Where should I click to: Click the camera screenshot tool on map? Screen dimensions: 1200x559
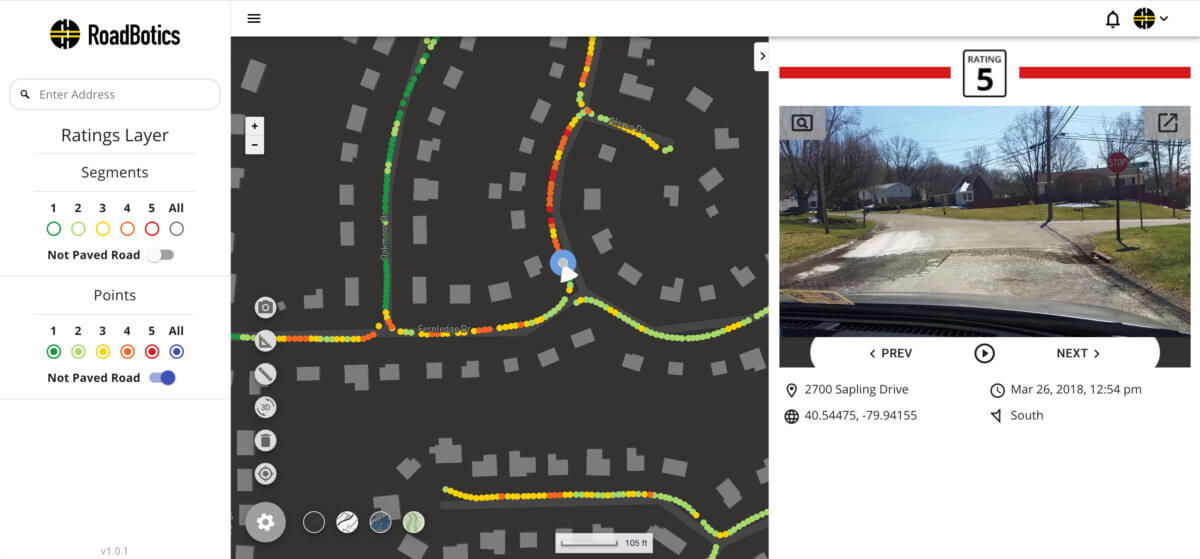pyautogui.click(x=265, y=308)
